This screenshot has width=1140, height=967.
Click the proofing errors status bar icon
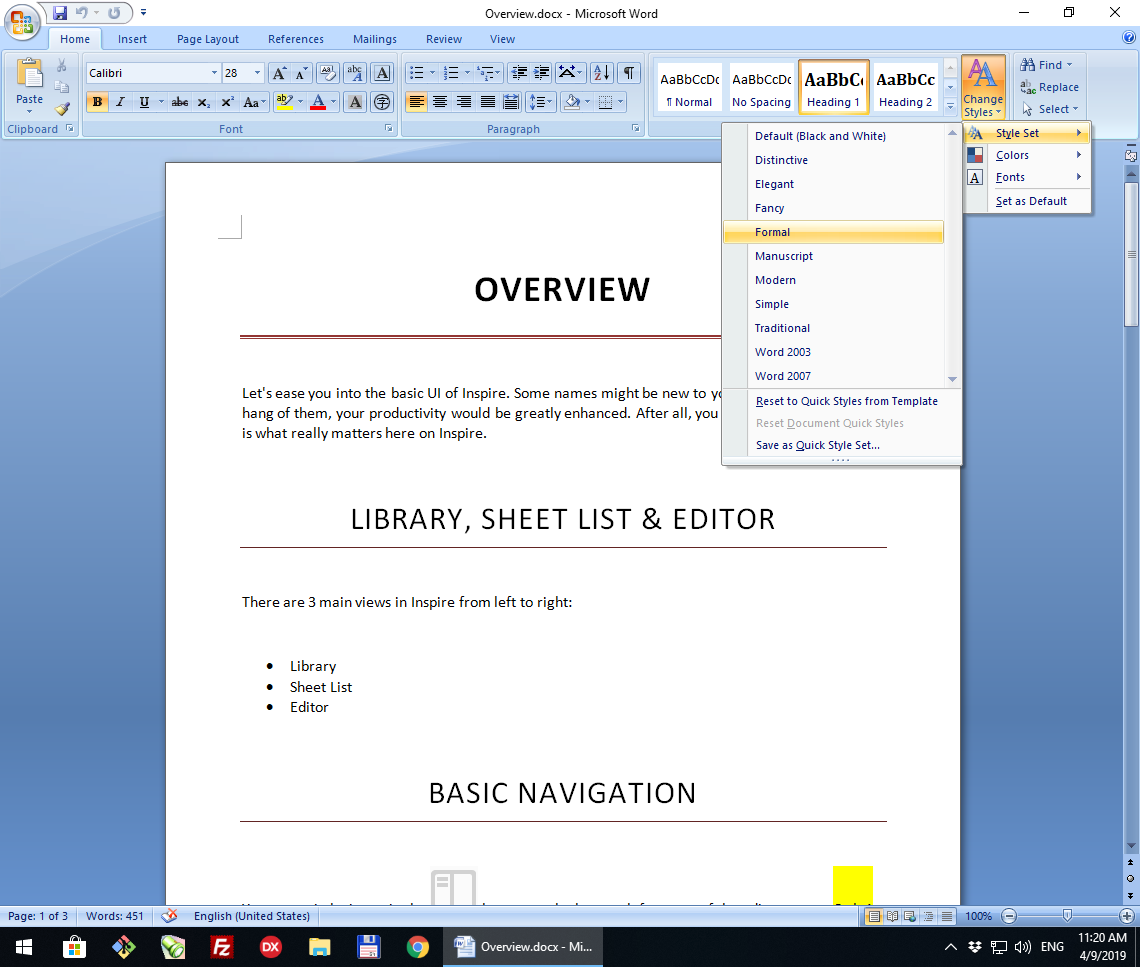click(169, 916)
